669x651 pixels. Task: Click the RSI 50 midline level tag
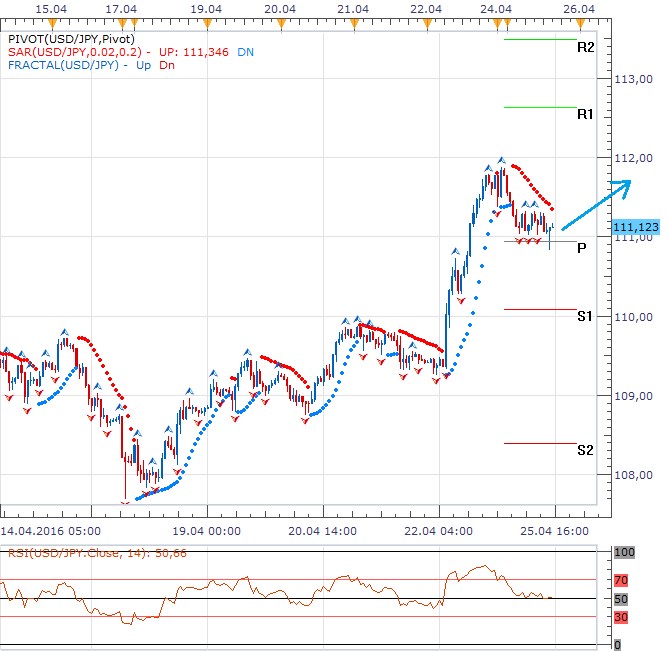[x=621, y=599]
